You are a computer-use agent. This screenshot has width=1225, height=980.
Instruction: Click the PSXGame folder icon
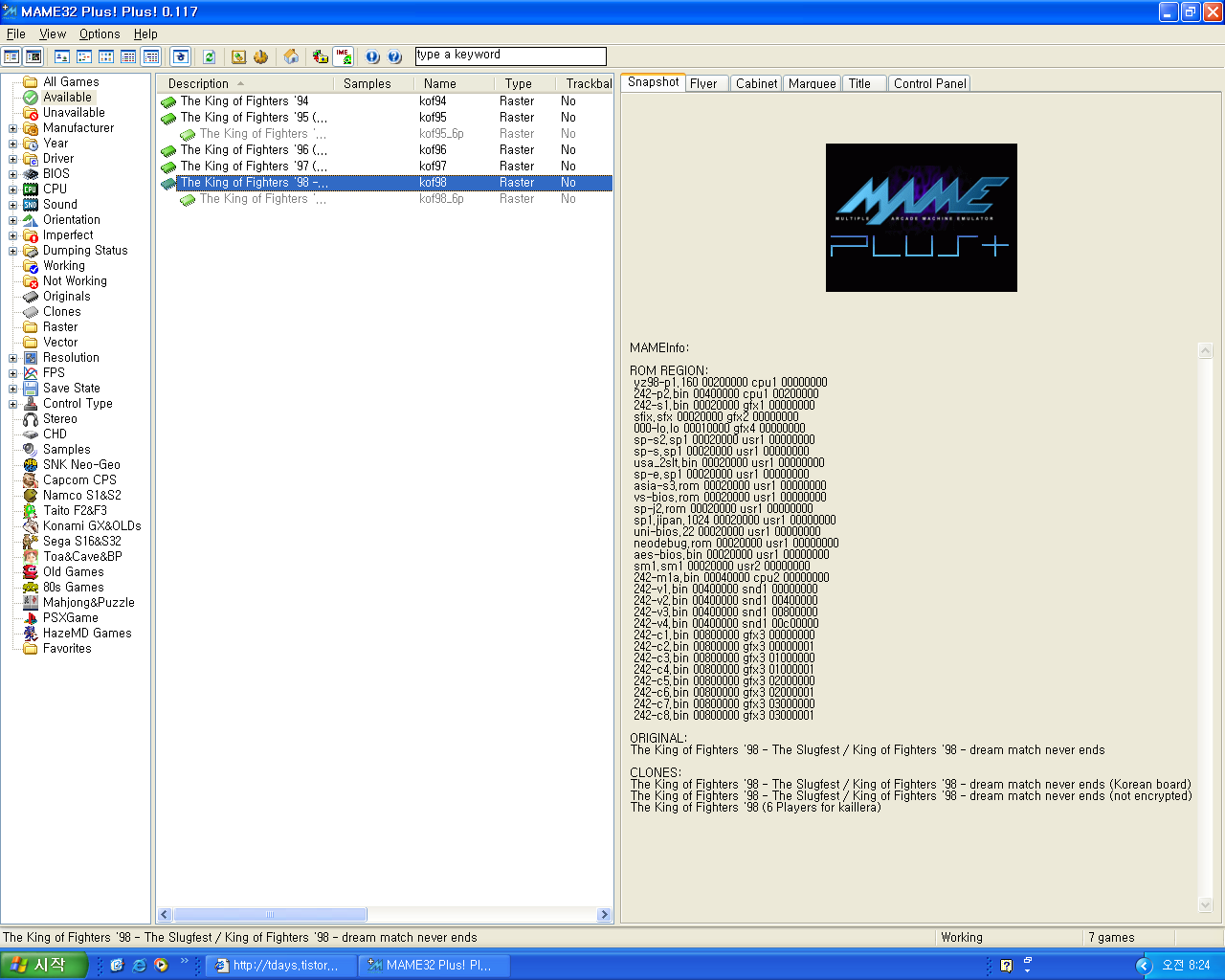31,618
